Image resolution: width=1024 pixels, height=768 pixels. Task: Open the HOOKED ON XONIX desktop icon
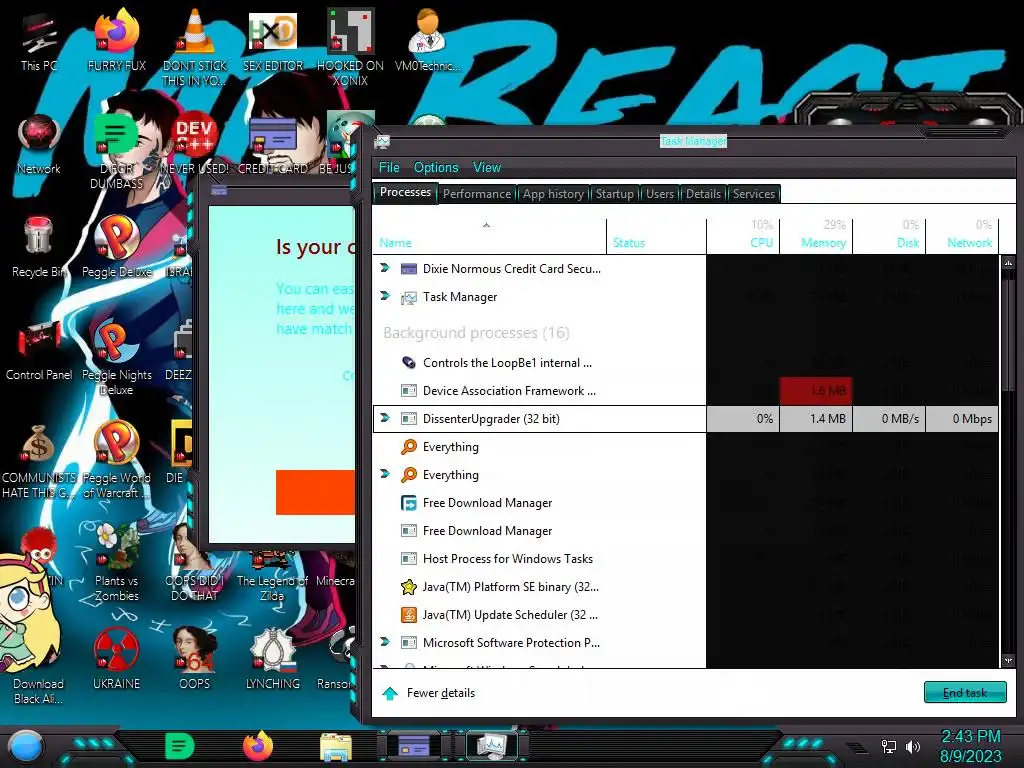coord(350,47)
